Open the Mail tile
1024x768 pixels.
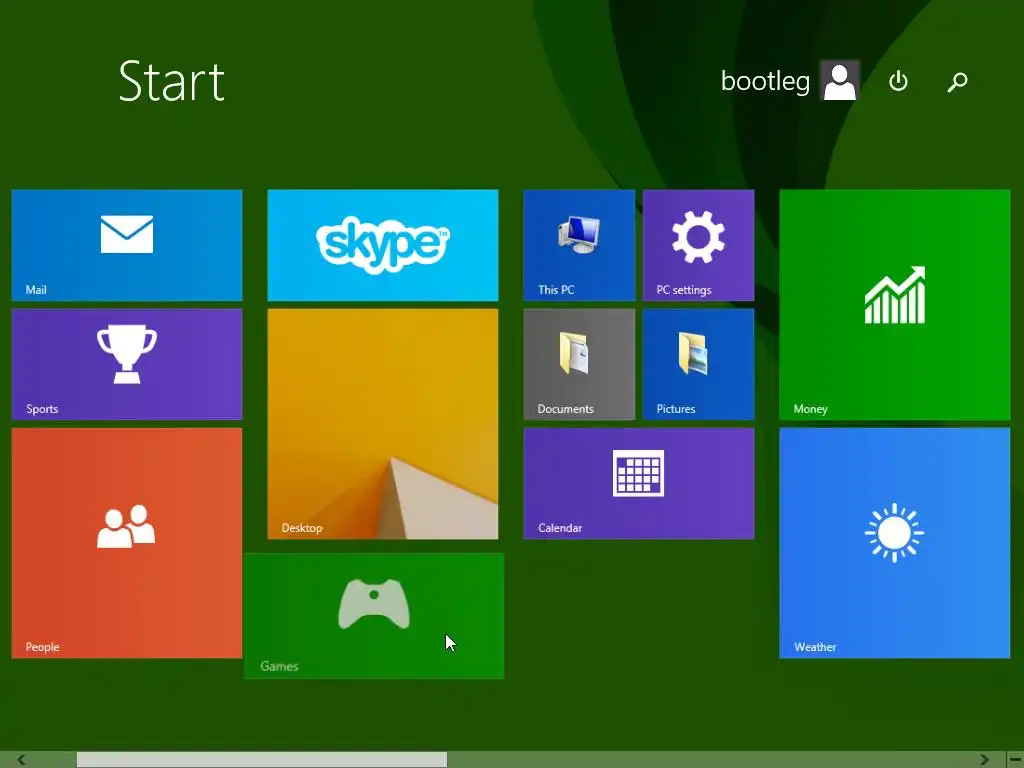click(x=127, y=246)
